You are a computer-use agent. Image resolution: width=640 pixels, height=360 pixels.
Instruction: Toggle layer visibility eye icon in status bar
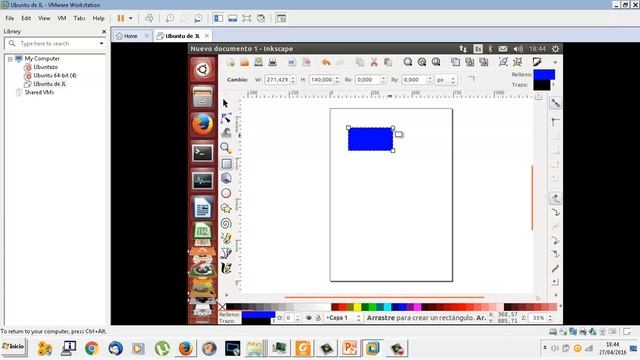tap(309, 318)
